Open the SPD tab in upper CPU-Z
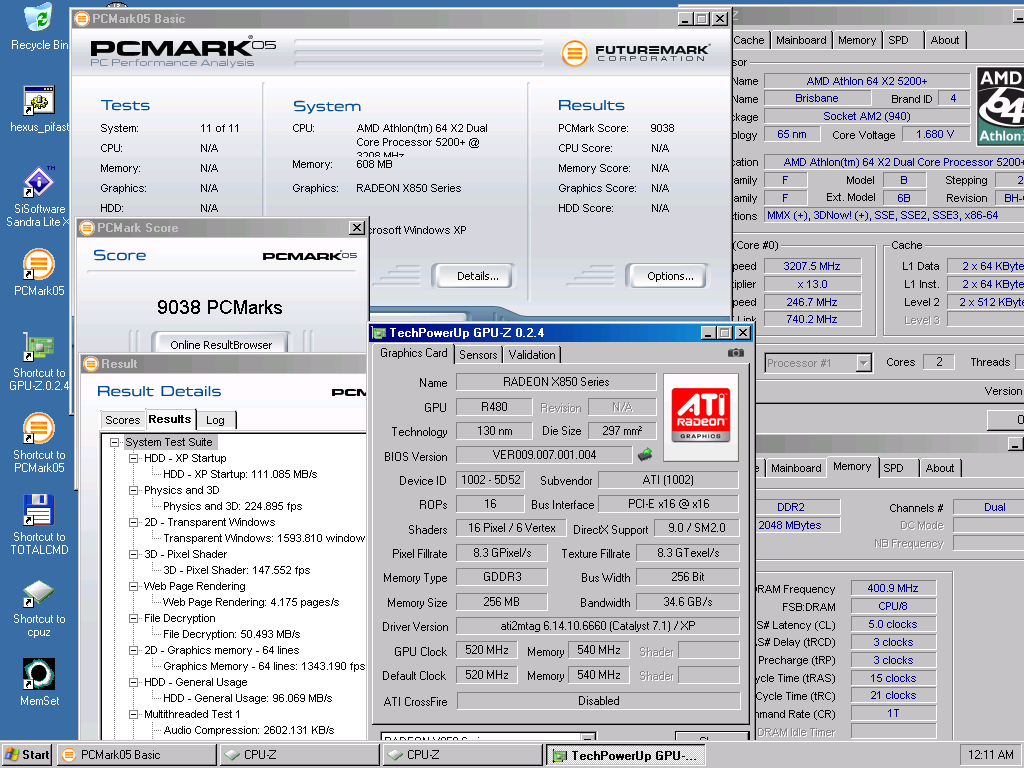The image size is (1024, 768). (x=898, y=40)
